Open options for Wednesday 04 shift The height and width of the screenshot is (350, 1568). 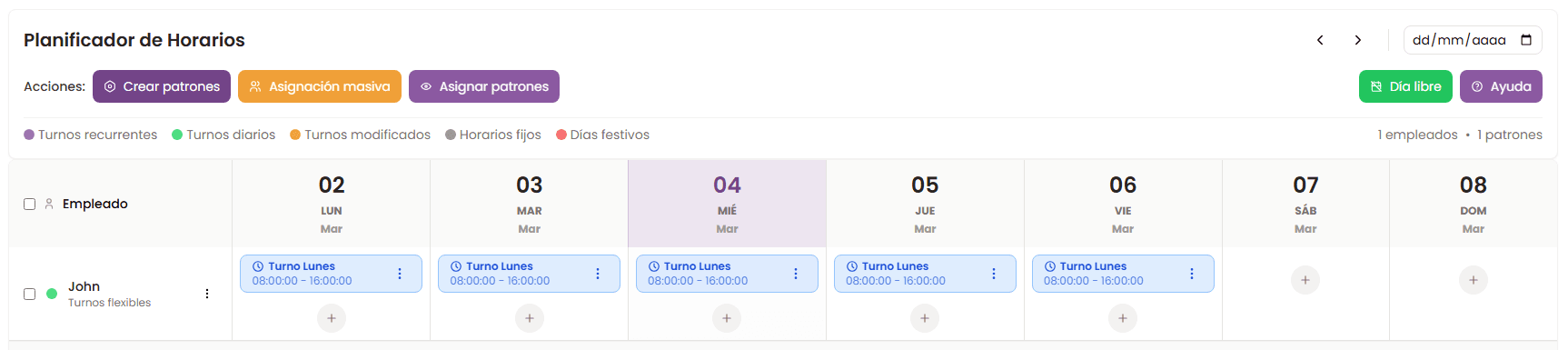(796, 274)
